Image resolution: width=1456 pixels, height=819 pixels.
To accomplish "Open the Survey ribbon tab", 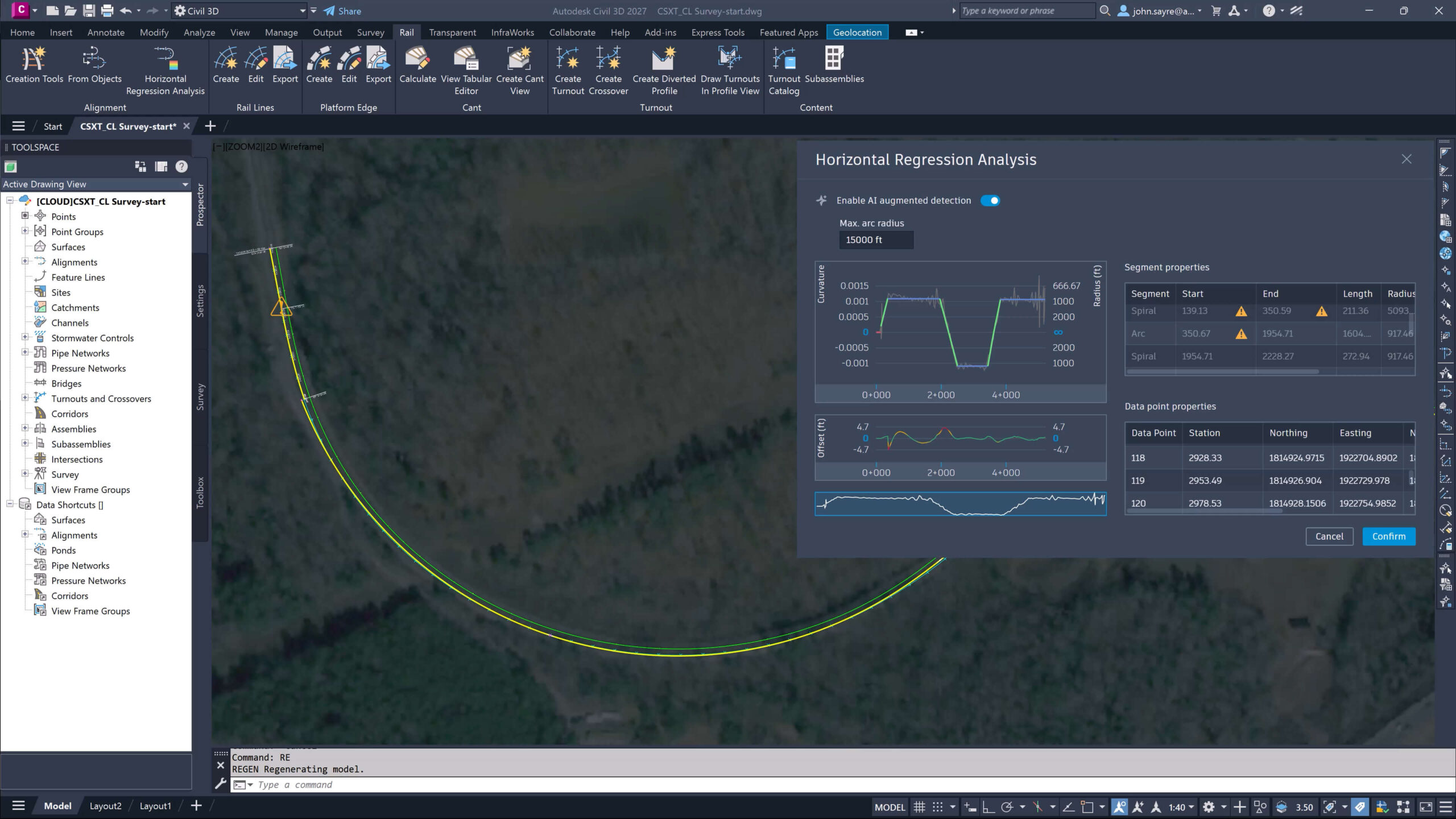I will coord(370,32).
